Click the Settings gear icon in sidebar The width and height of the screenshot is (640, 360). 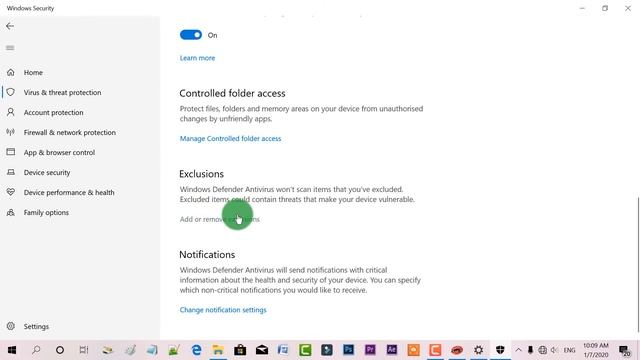(11, 326)
